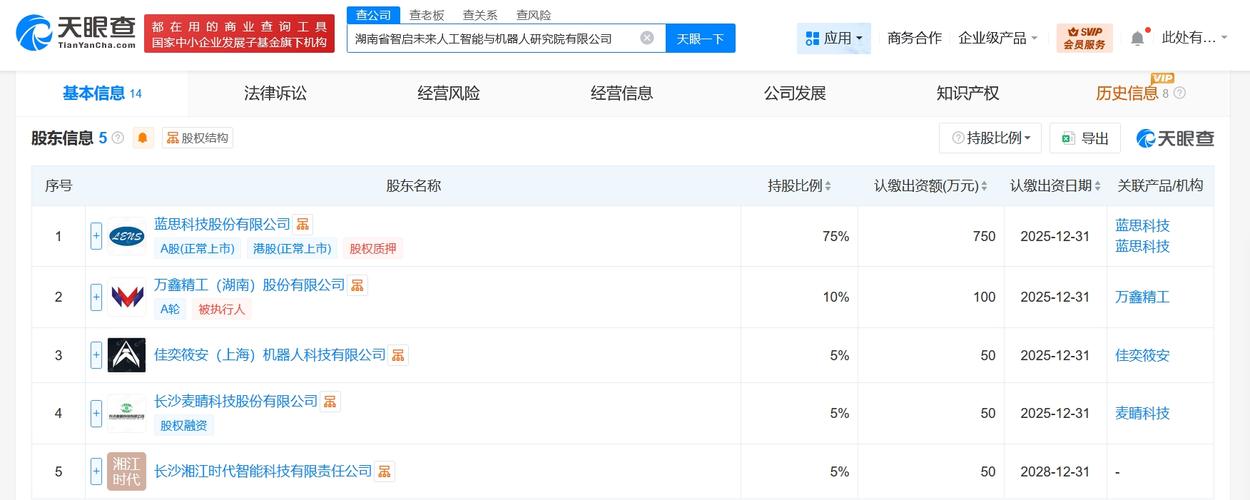This screenshot has width=1250, height=500.
Task: Open 长沙麦睛科技股份有限公司 link
Action: (235, 401)
